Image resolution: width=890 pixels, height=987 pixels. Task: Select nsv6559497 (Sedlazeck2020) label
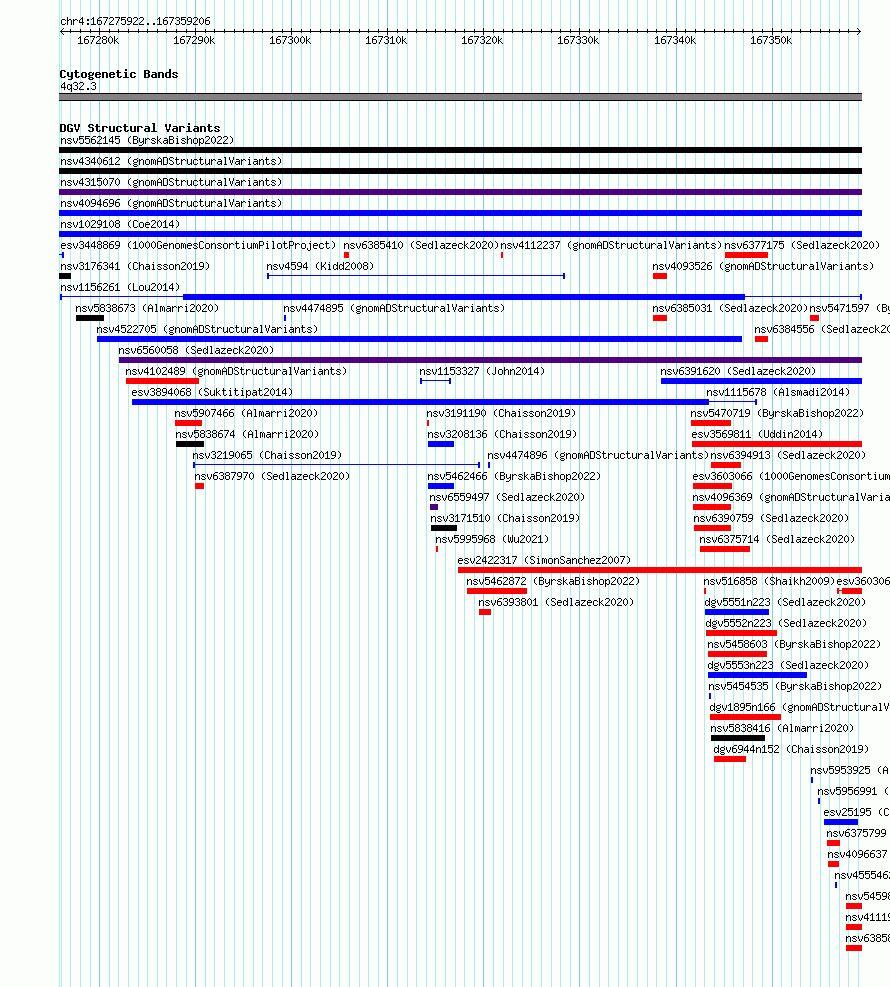point(507,497)
